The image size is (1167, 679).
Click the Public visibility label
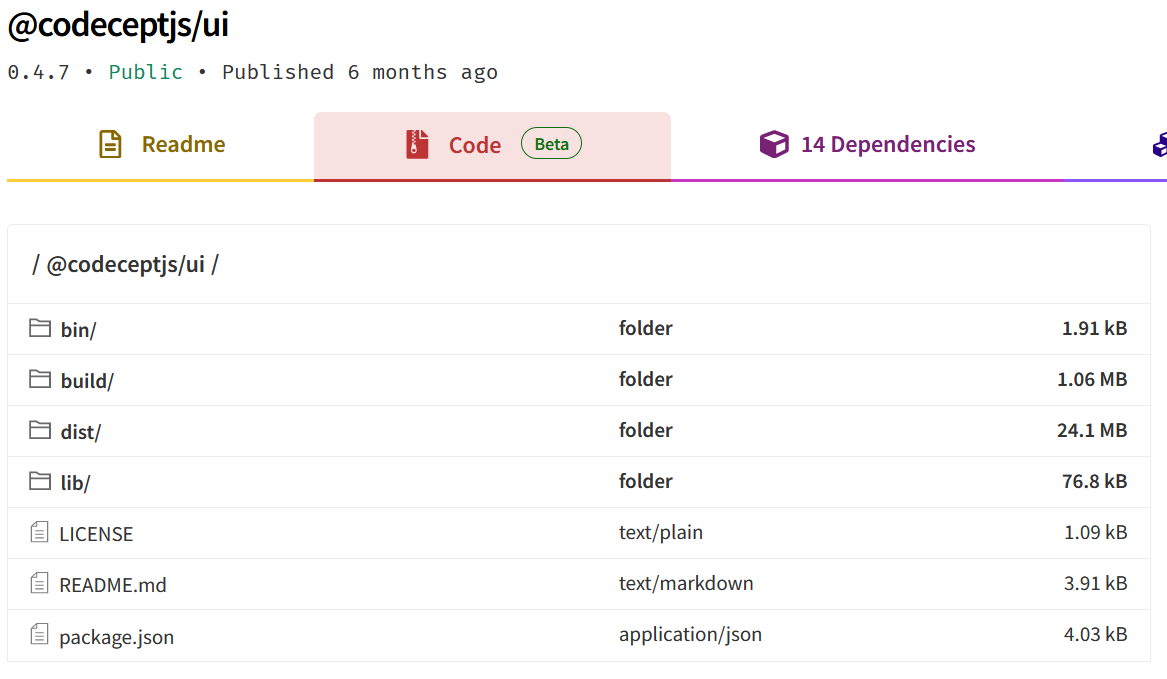[146, 72]
